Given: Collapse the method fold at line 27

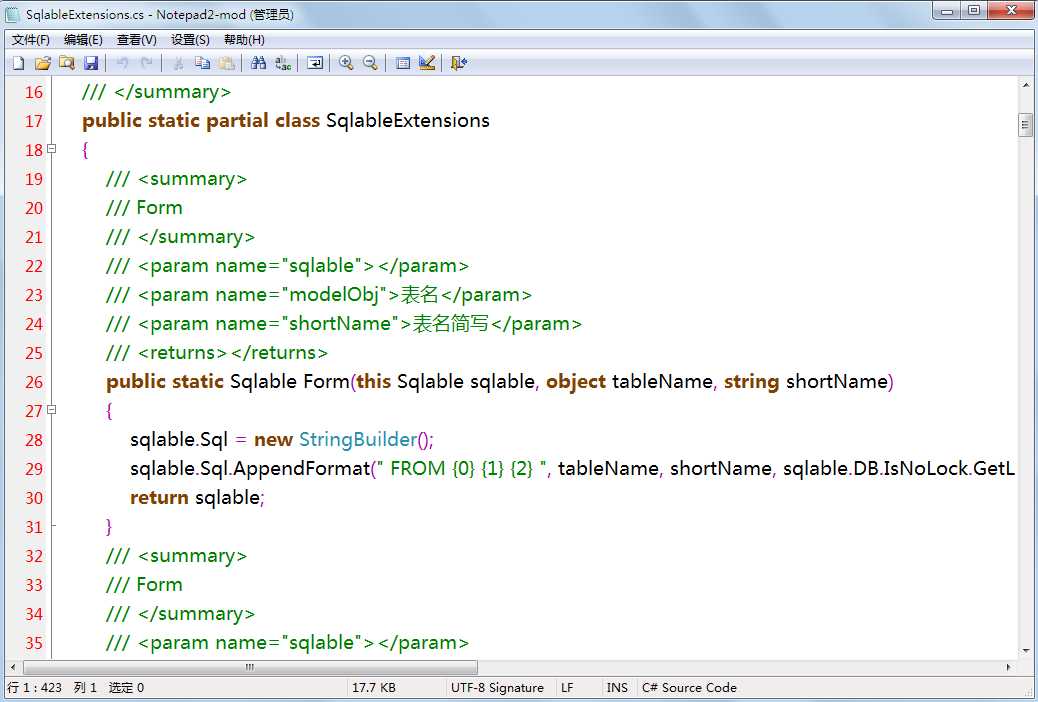Looking at the screenshot, I should click(52, 410).
